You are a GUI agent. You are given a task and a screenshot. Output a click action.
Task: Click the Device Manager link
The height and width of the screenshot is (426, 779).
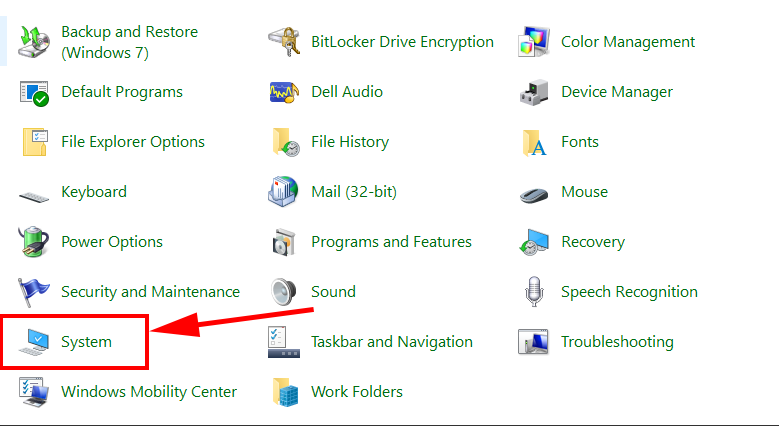[x=617, y=92]
